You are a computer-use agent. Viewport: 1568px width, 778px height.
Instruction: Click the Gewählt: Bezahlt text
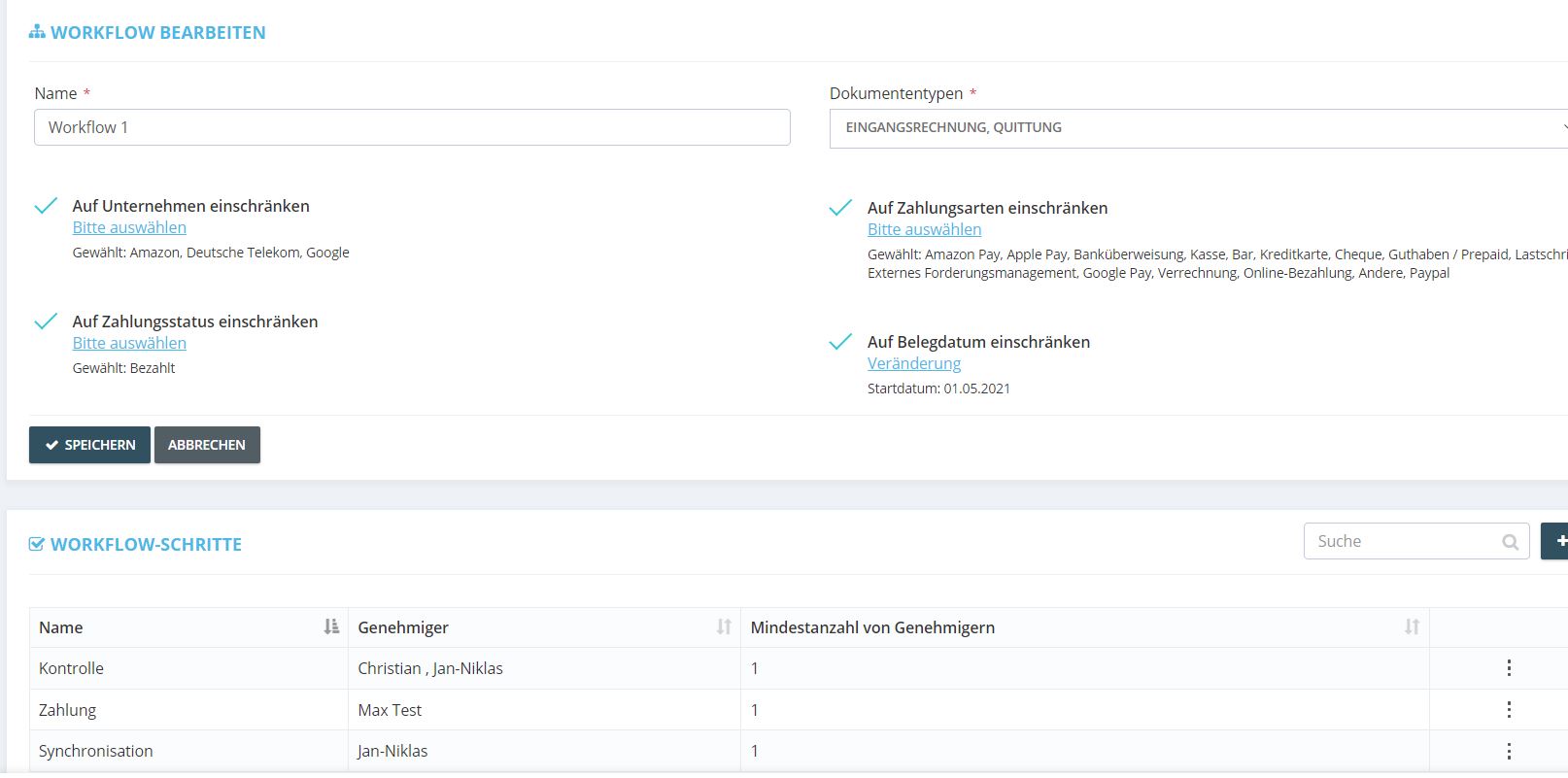coord(123,368)
